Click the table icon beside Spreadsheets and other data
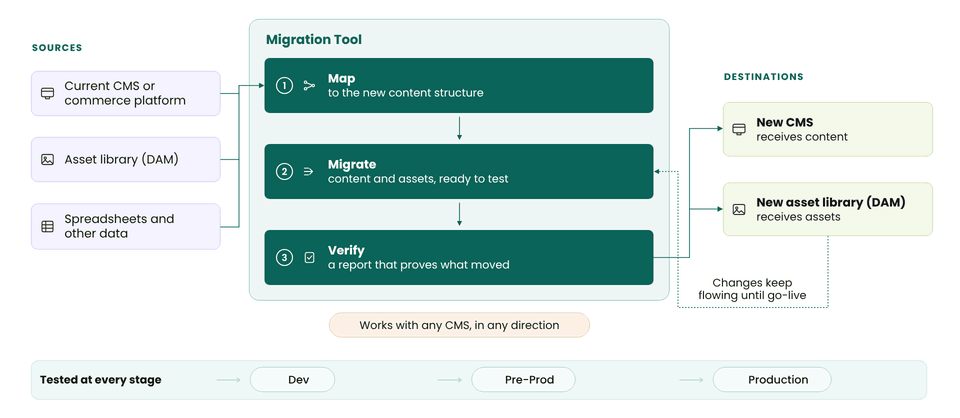Screen dimensions: 960x418 pyautogui.click(x=47, y=226)
